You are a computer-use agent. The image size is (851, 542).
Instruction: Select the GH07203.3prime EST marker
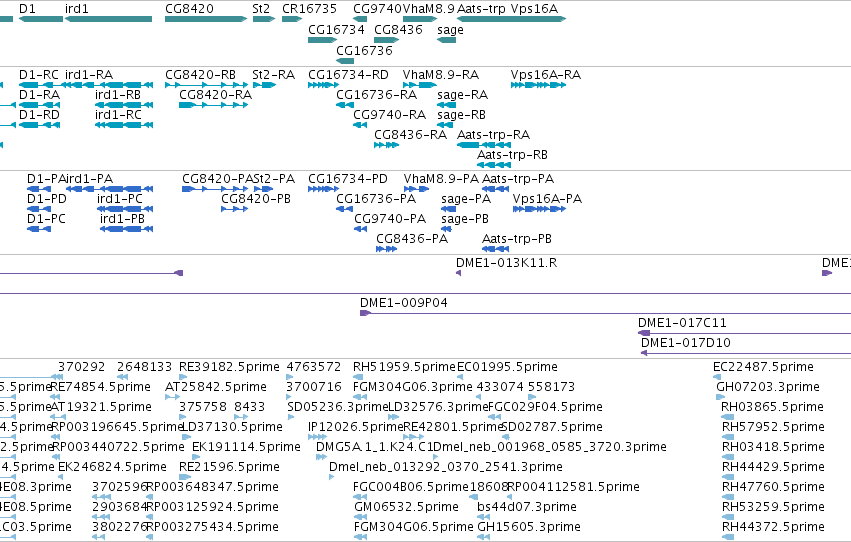pyautogui.click(x=721, y=397)
